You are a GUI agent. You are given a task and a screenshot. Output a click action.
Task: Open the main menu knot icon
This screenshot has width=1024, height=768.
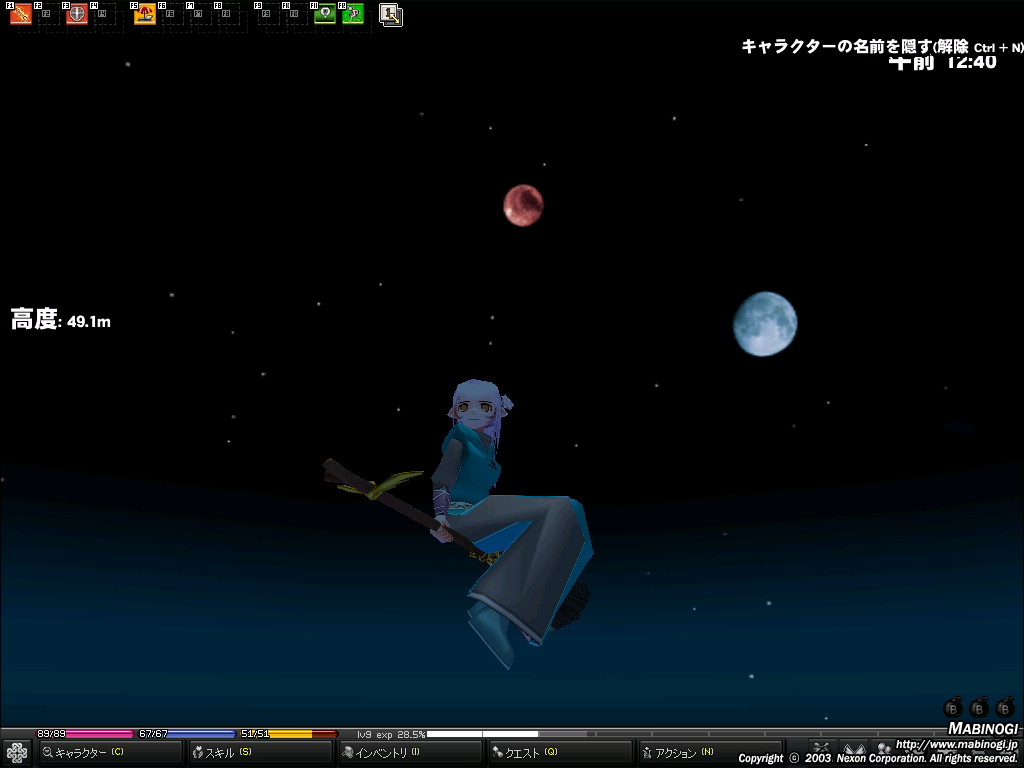pos(16,753)
